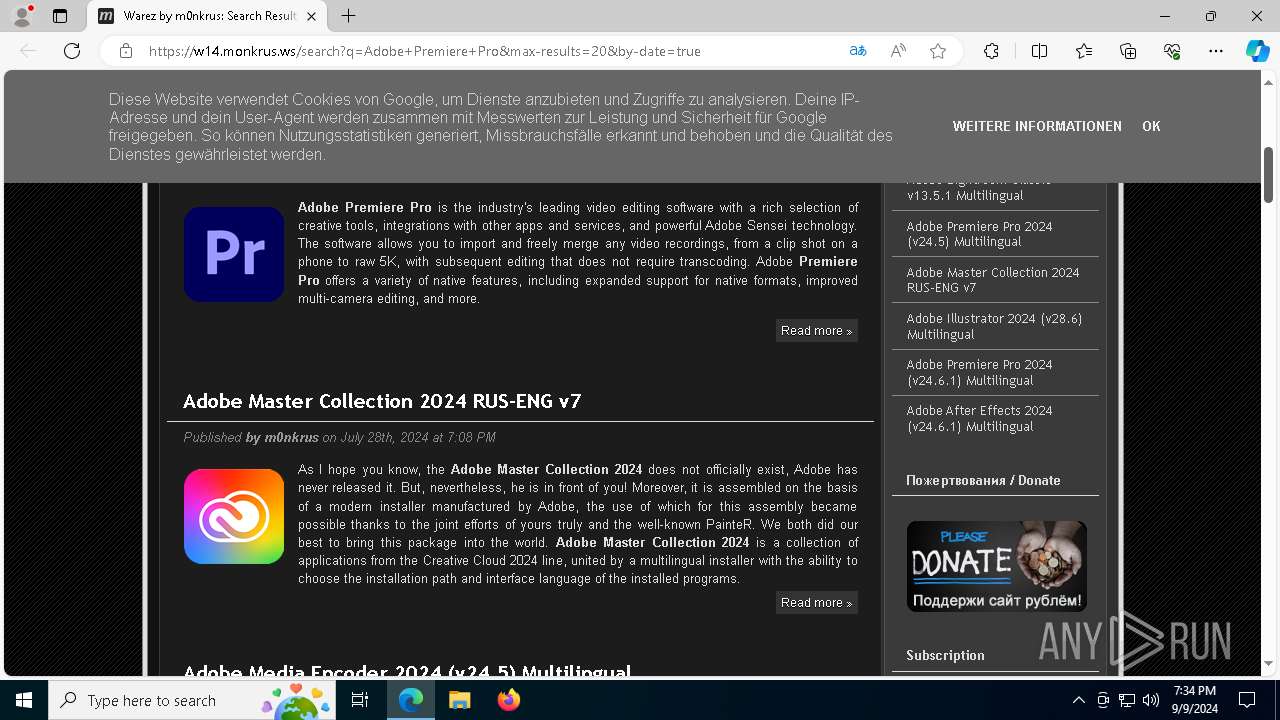Click the Adobe Premiere Pro logo thumbnail
Viewport: 1280px width, 720px height.
[234, 254]
